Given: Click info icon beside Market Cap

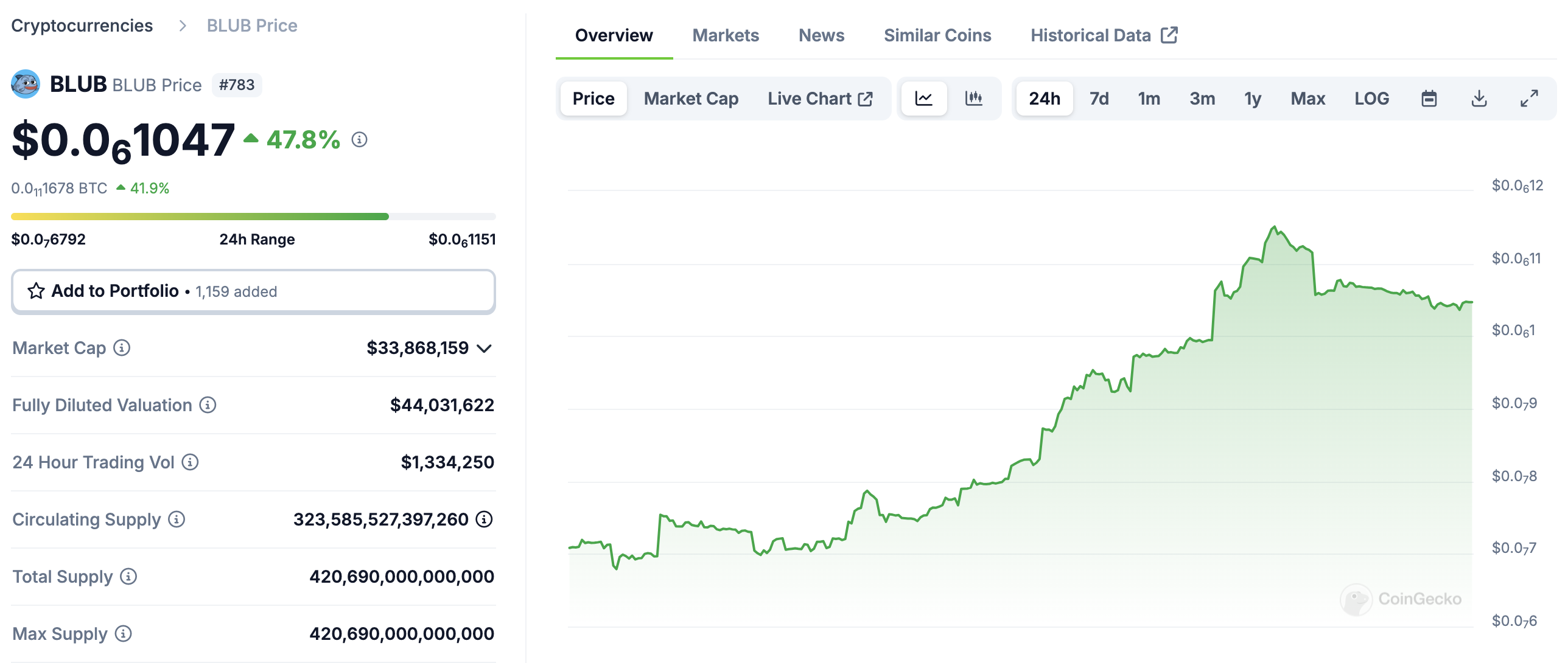Looking at the screenshot, I should coord(122,348).
